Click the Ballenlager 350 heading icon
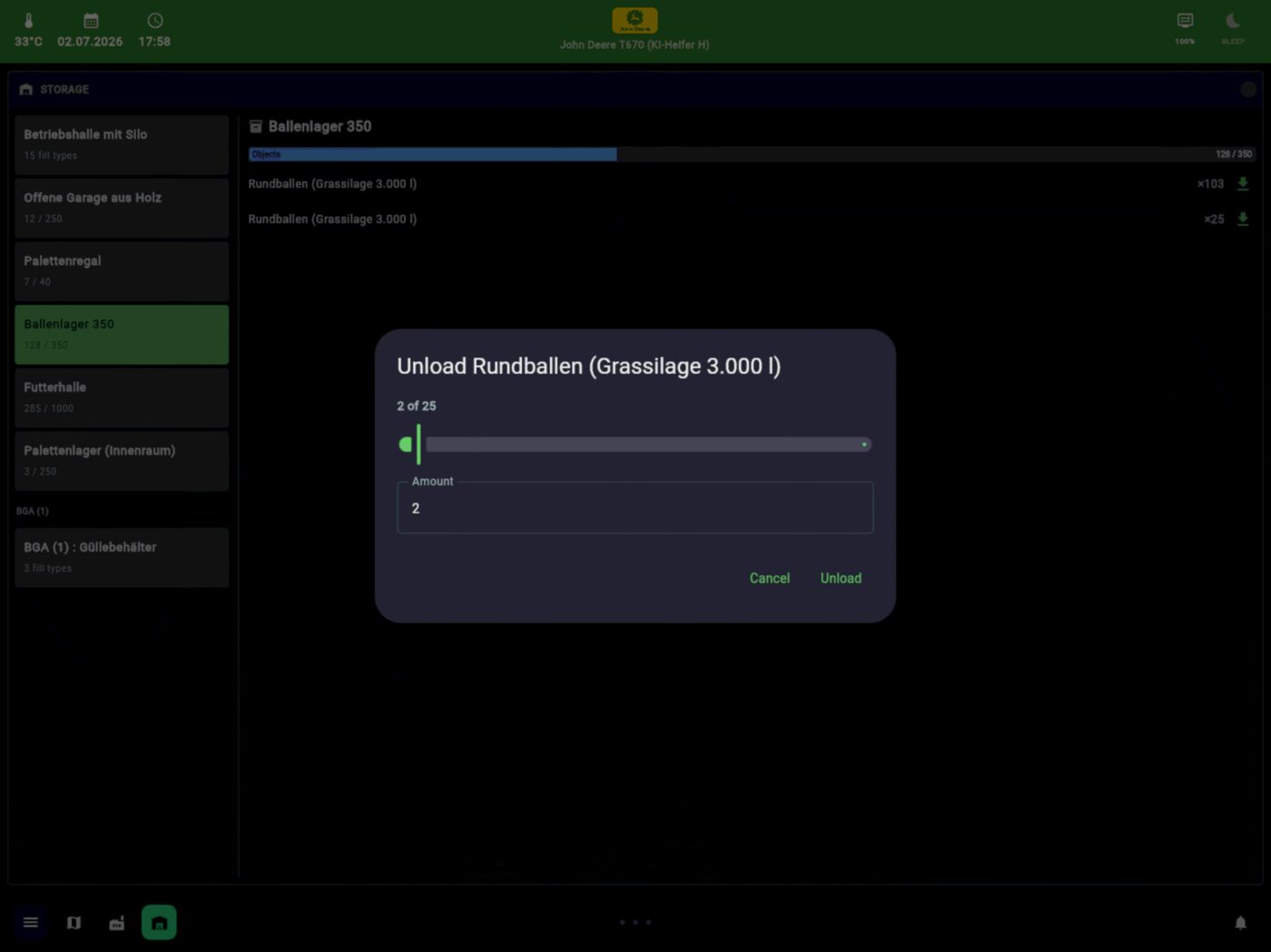The width and height of the screenshot is (1271, 952). pyautogui.click(x=256, y=126)
